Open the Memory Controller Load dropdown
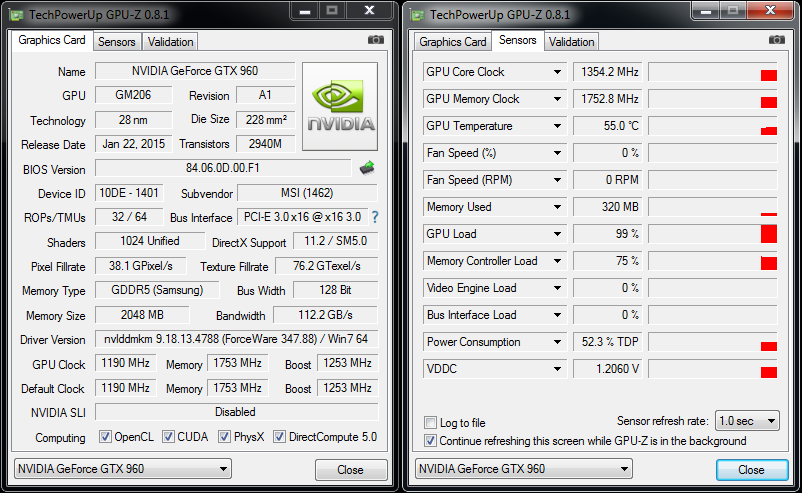Screen dimensions: 802x493 558,261
